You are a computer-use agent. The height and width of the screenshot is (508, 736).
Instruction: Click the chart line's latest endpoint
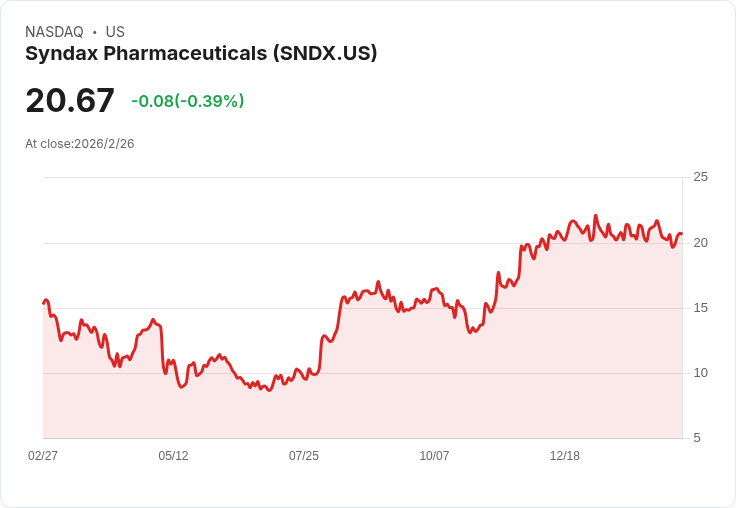coord(682,234)
